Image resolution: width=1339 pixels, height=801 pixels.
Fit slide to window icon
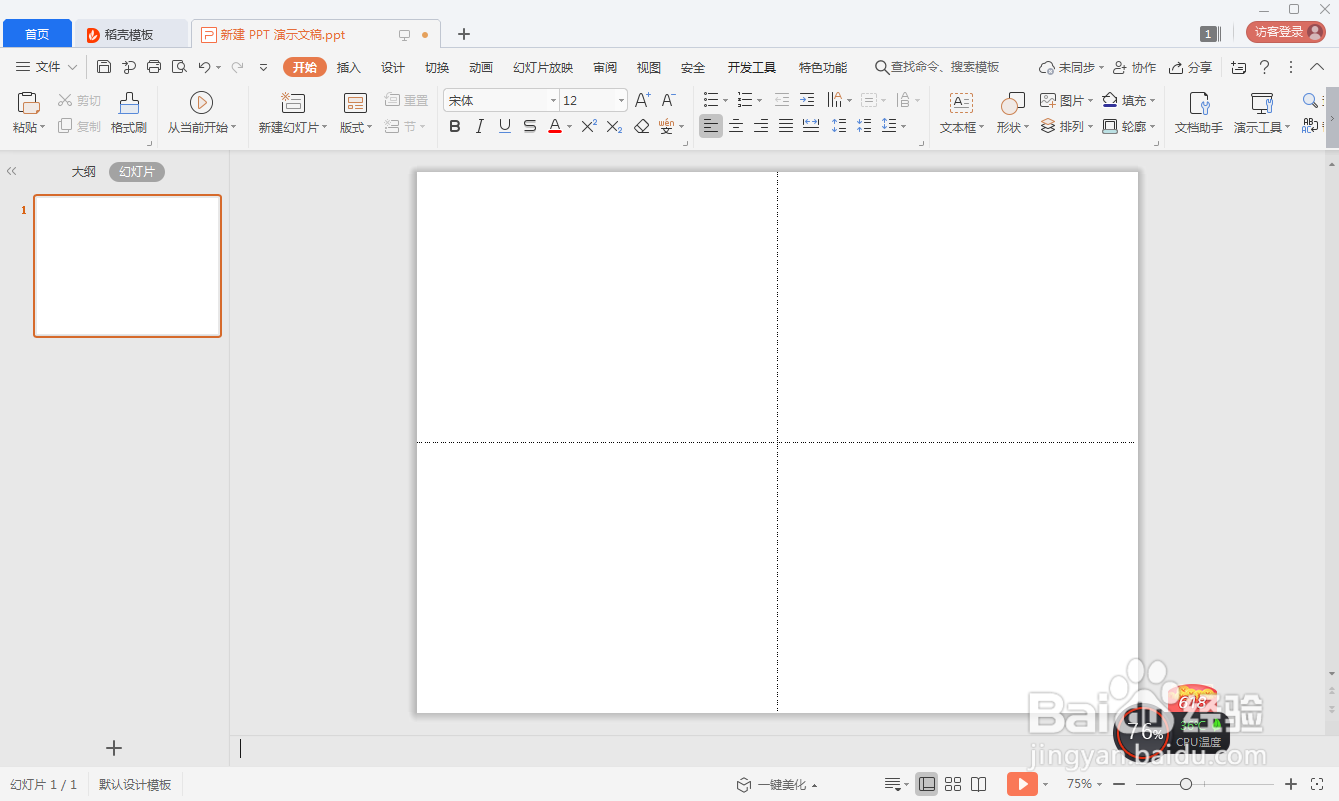click(1317, 784)
